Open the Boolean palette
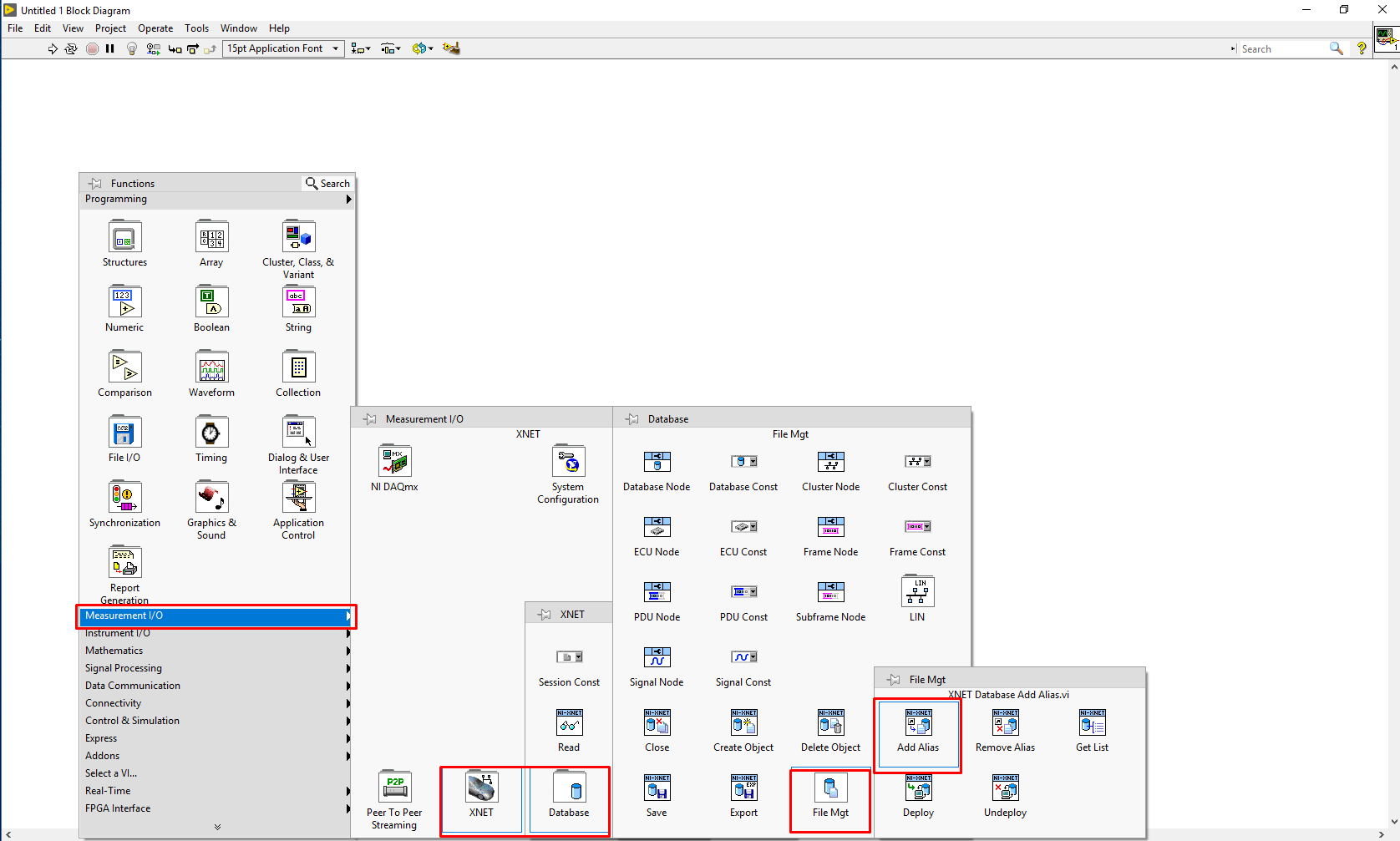This screenshot has width=1400, height=841. point(211,302)
